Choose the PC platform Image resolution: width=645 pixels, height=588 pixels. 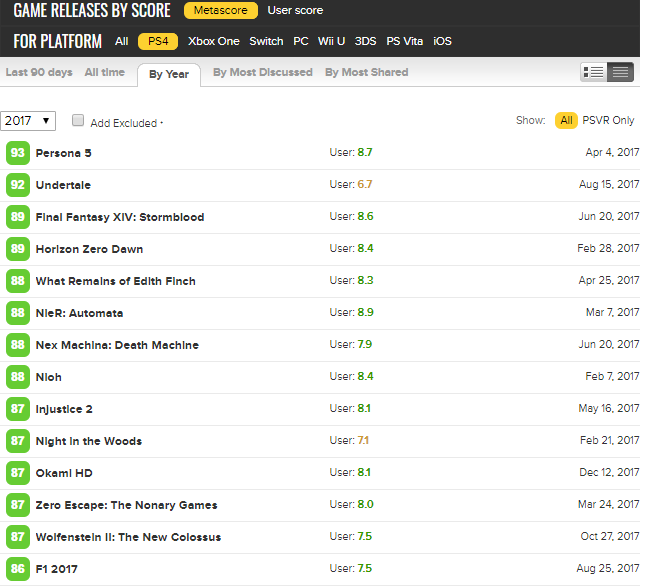(x=301, y=41)
